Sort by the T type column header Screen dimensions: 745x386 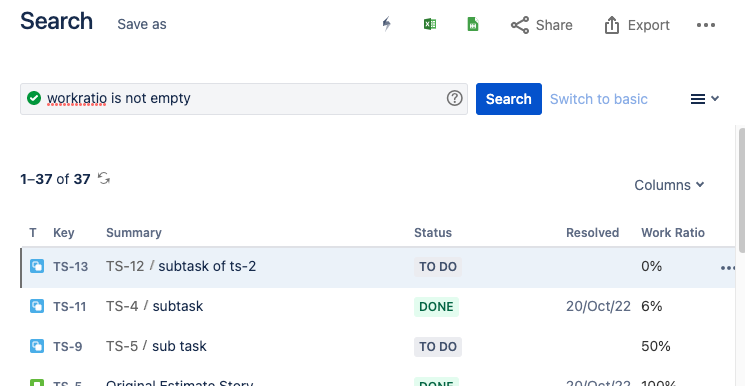33,232
